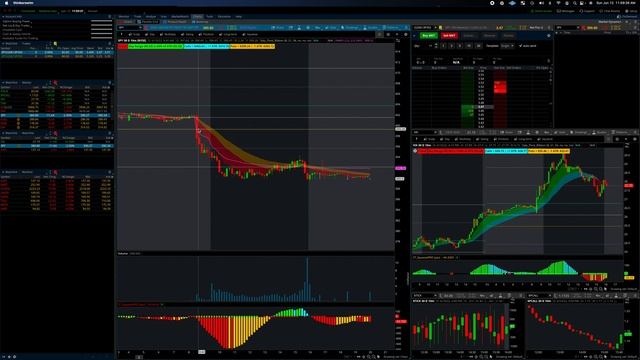The image size is (640, 360).
Task: Select the Product Depth sub-tab
Action: pos(176,22)
